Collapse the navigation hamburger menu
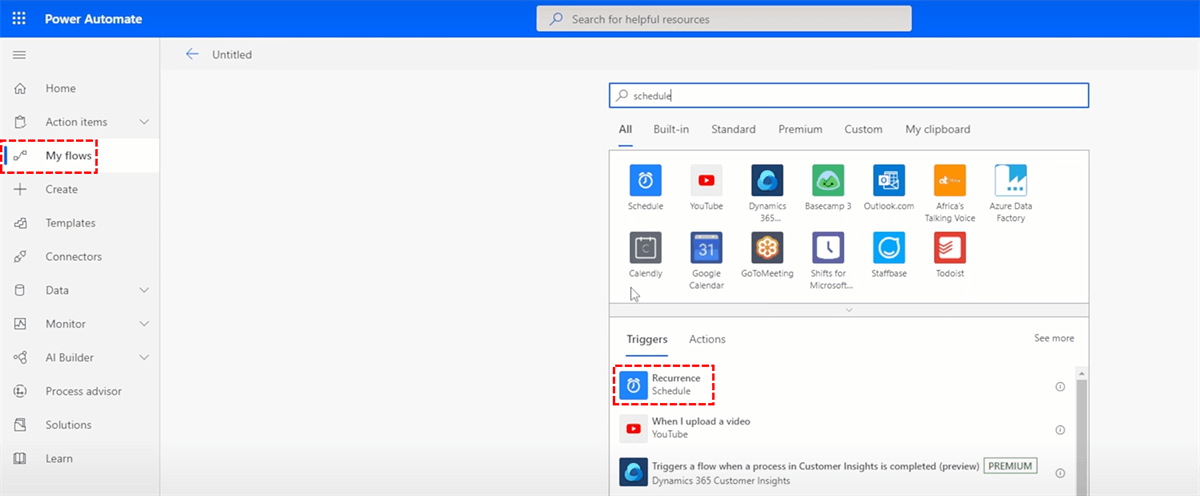Image resolution: width=1200 pixels, height=496 pixels. click(19, 54)
